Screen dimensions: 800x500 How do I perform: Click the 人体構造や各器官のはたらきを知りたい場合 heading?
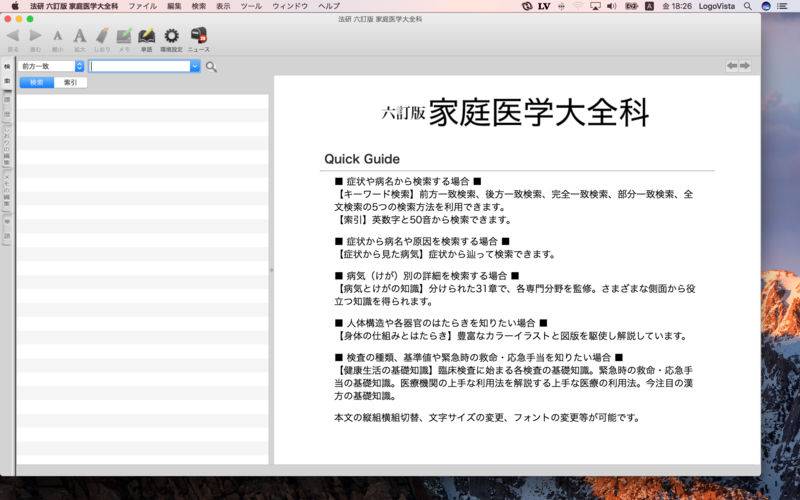tap(441, 322)
